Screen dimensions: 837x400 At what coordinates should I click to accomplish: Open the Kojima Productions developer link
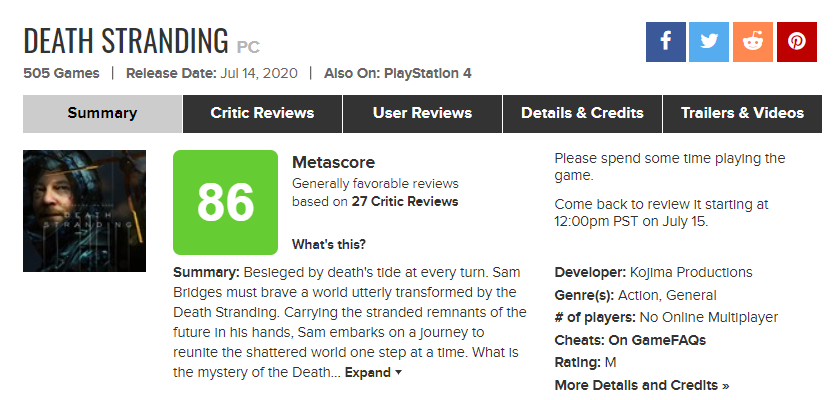[691, 272]
